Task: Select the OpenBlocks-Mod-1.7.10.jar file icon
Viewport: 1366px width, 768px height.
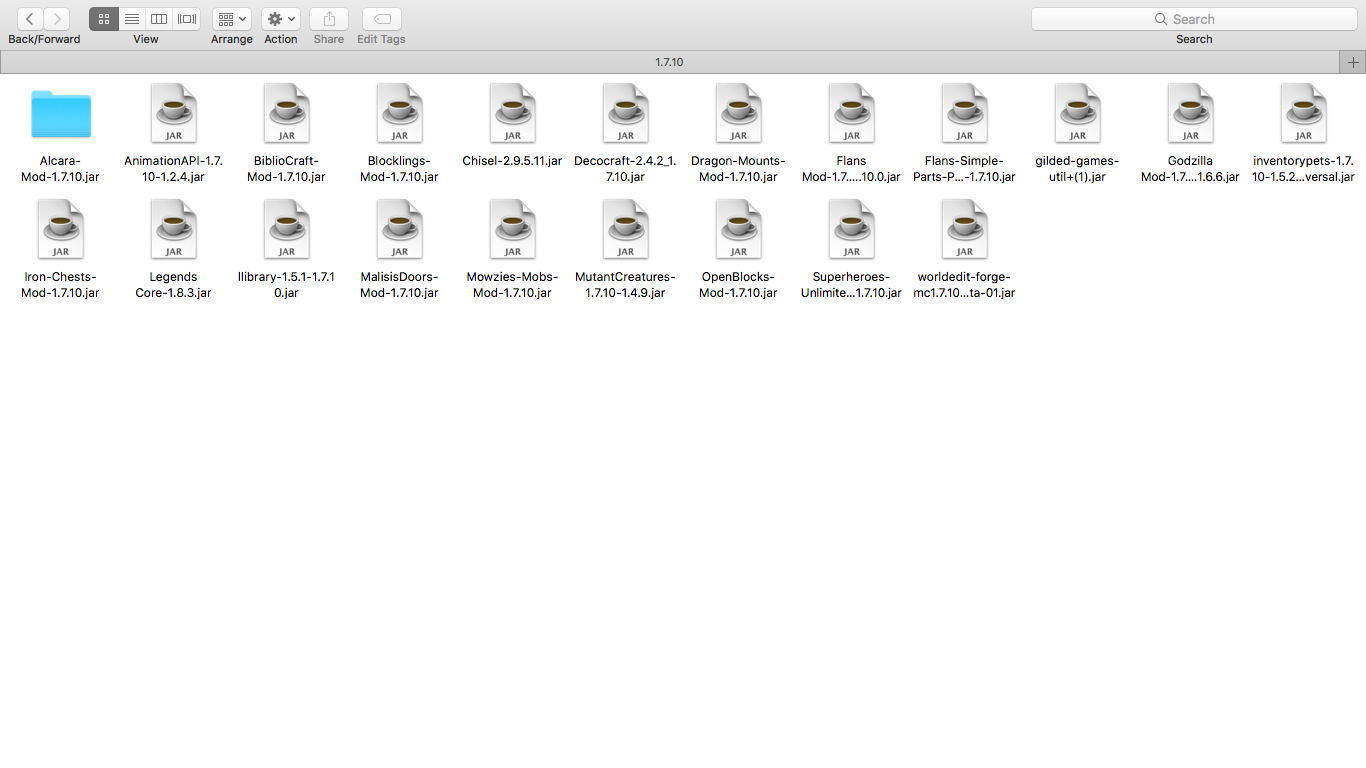Action: [739, 229]
